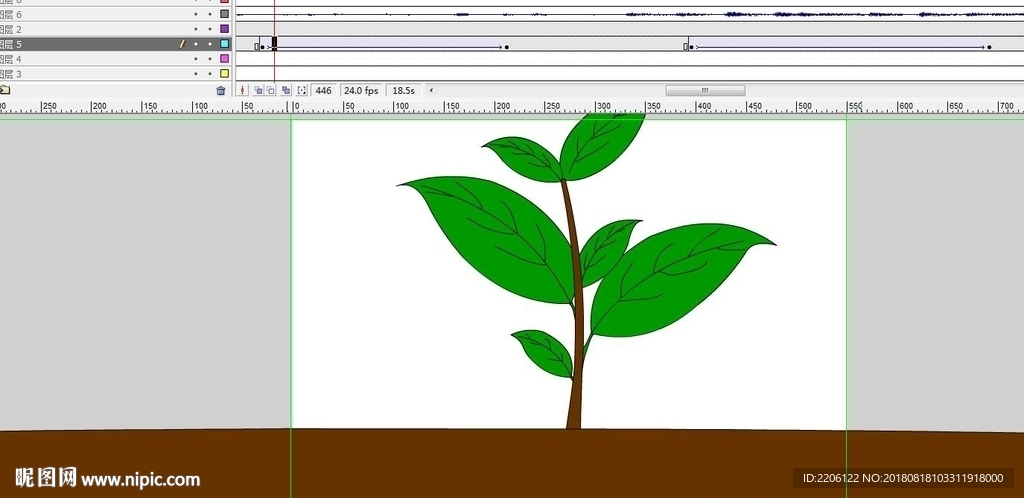The height and width of the screenshot is (498, 1024).
Task: Delete the selected layer with trash icon
Action: (221, 91)
